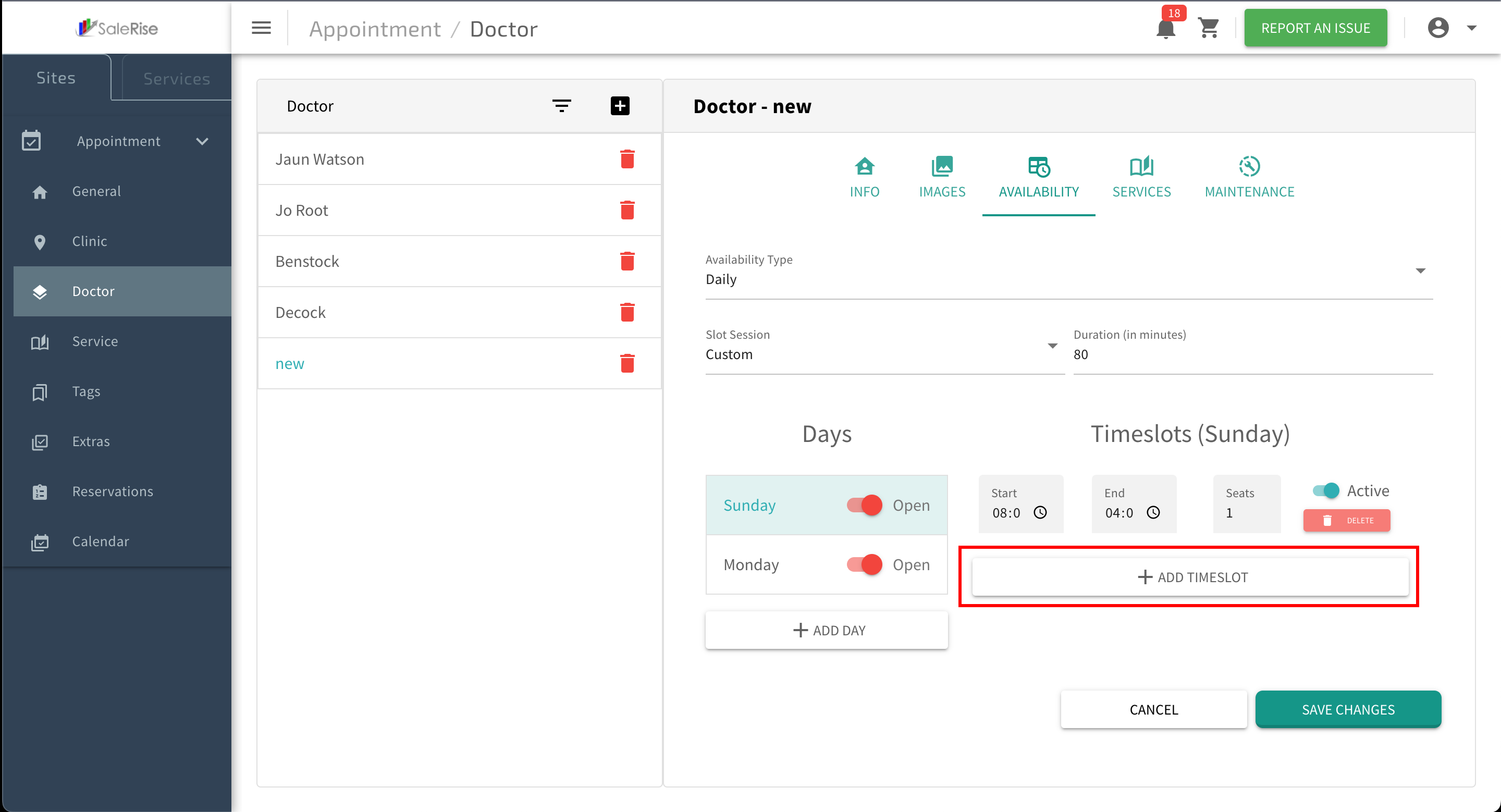Select Decock in the doctor list
The image size is (1501, 812).
click(459, 312)
